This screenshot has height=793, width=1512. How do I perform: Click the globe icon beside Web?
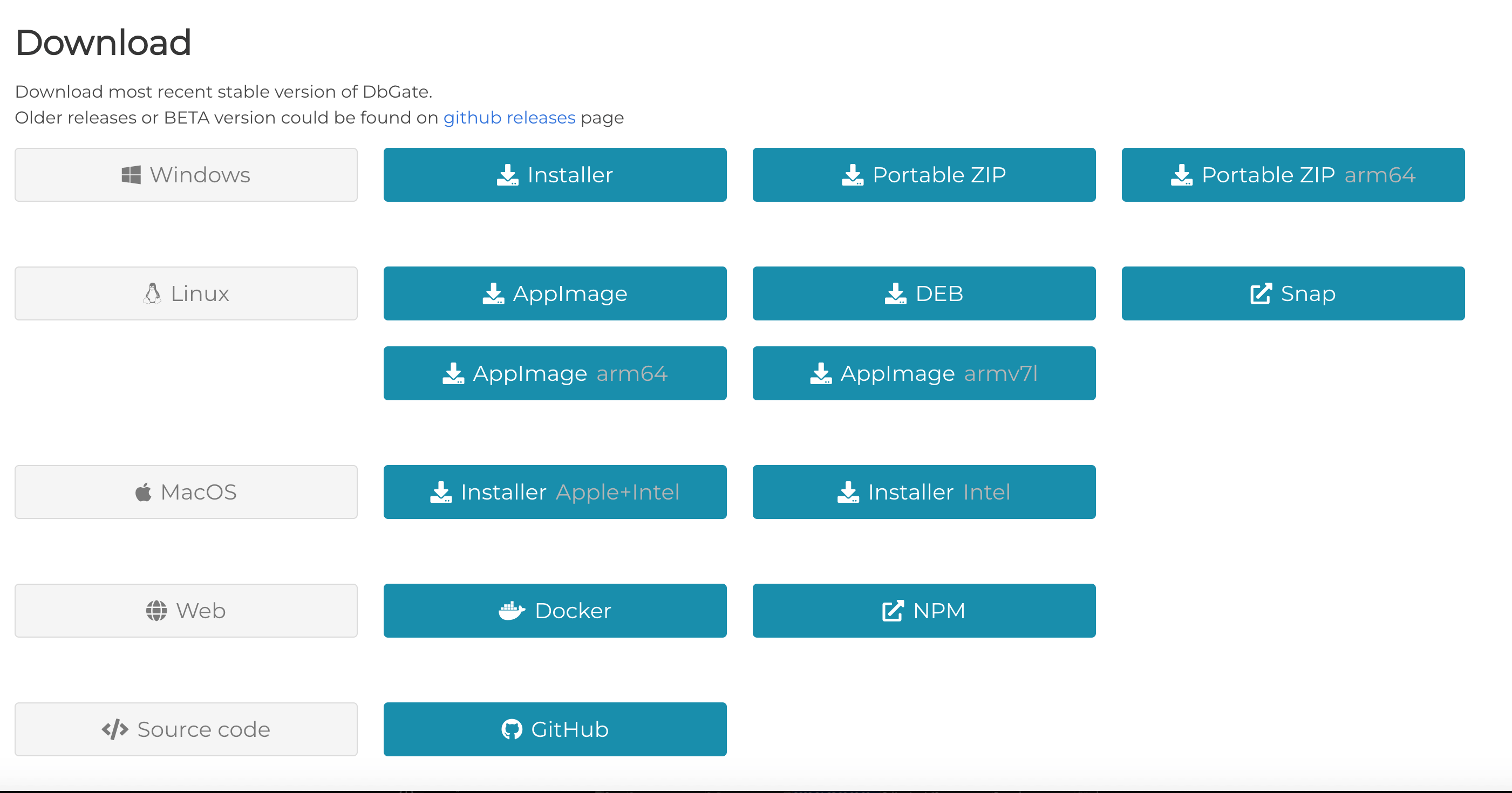(156, 611)
